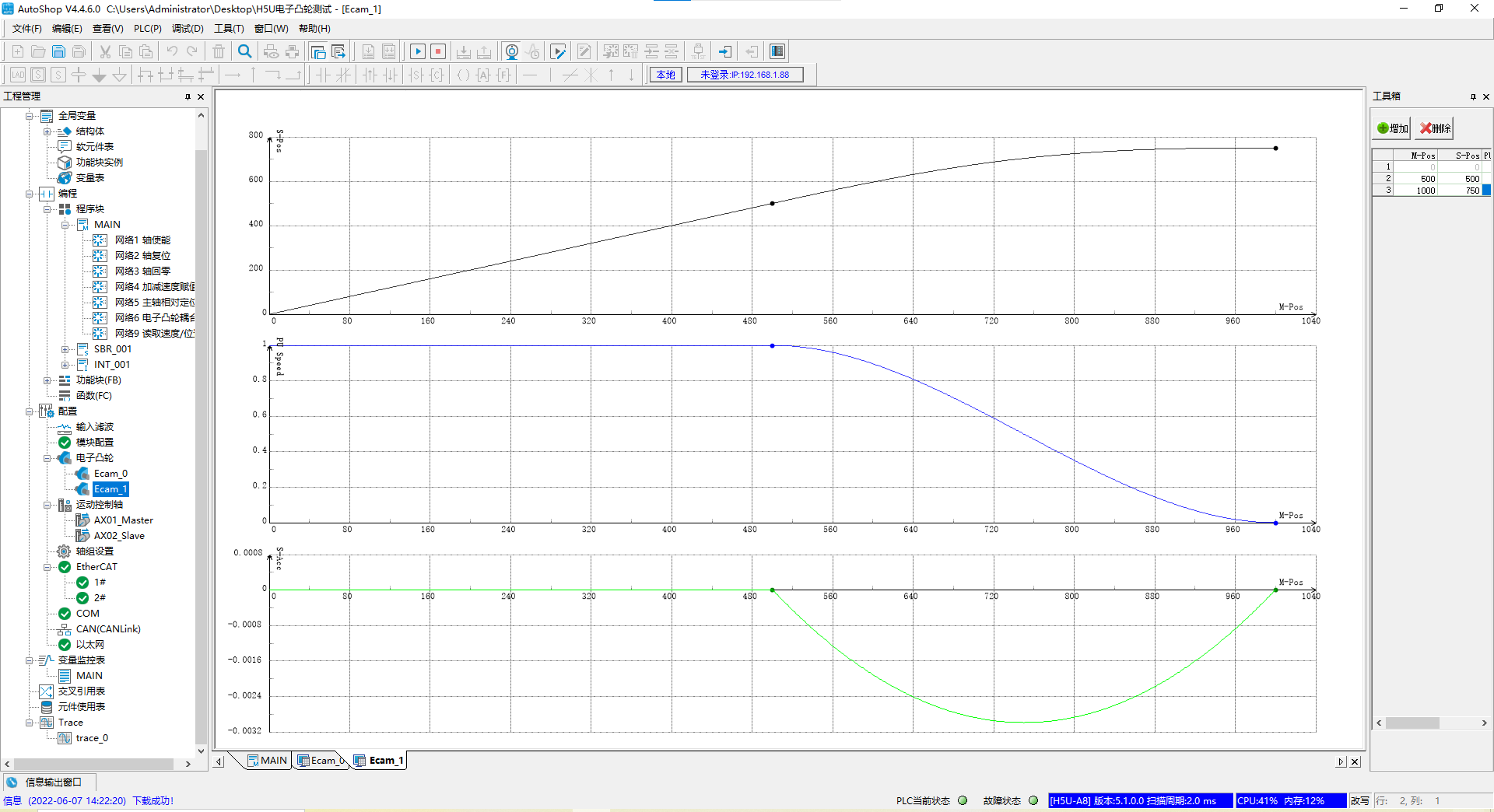Screen dimensions: 1494x812
Task: Select the end point of the position curve
Action: [1275, 148]
